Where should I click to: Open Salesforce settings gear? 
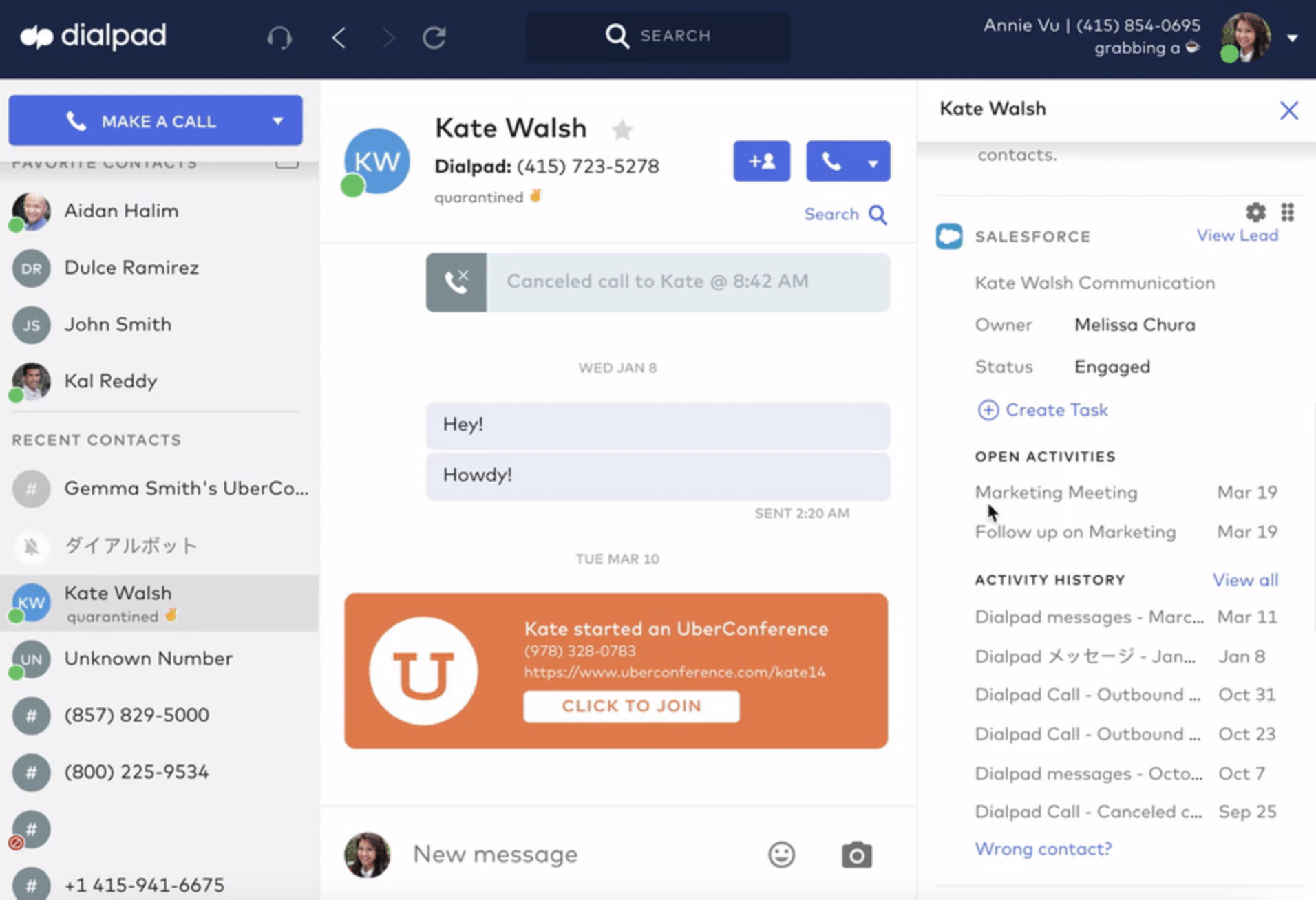click(1255, 212)
